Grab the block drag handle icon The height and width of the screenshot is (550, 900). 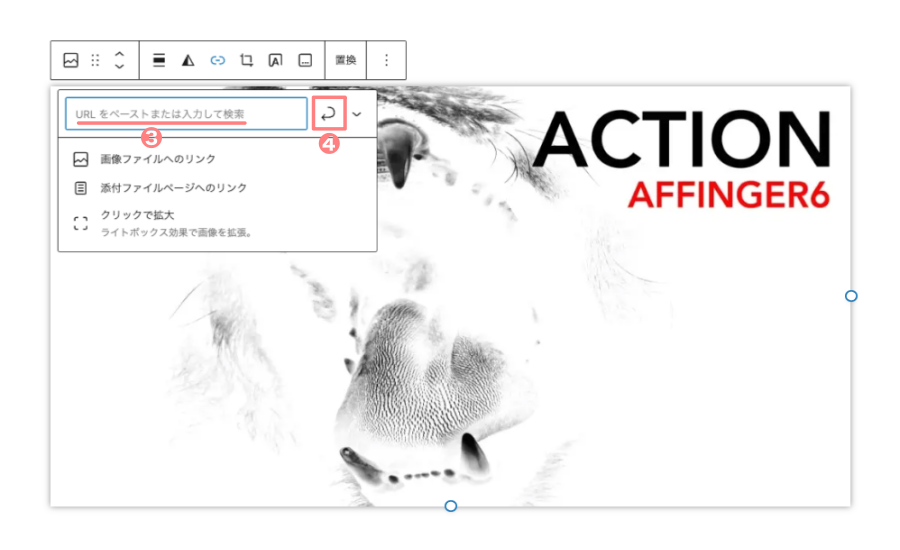[95, 60]
